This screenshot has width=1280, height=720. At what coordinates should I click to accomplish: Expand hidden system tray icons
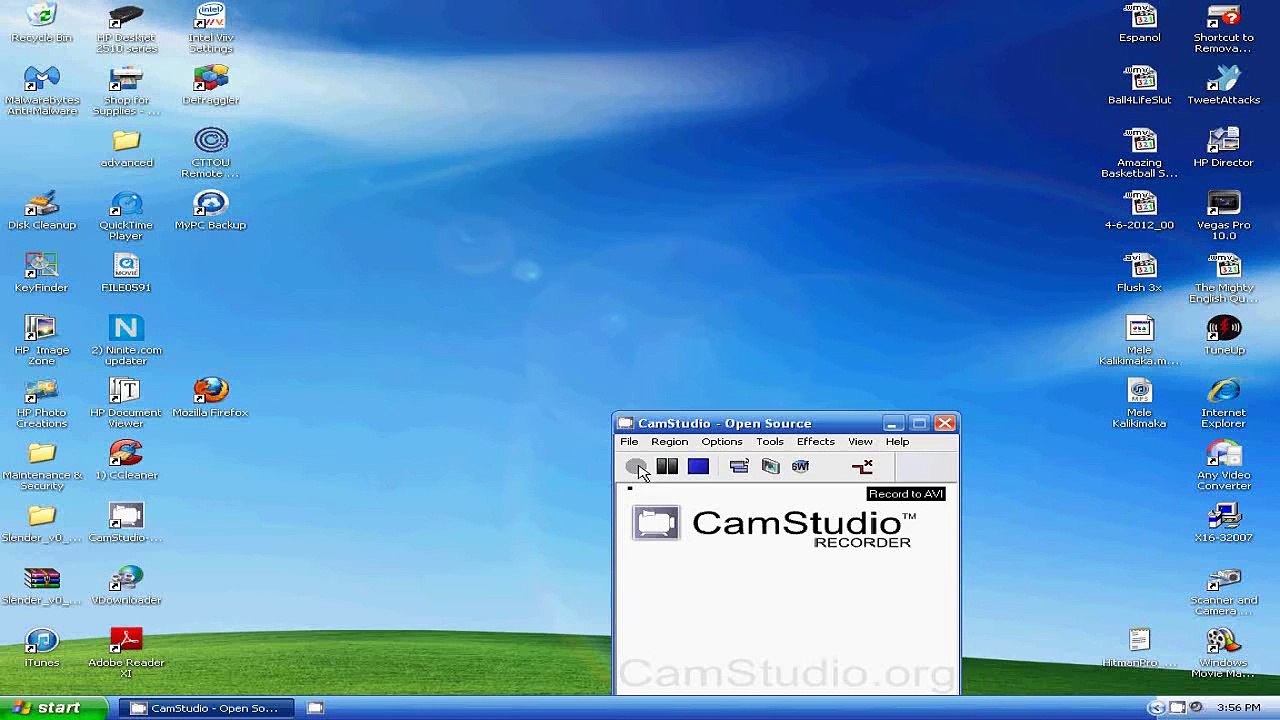coord(1156,708)
